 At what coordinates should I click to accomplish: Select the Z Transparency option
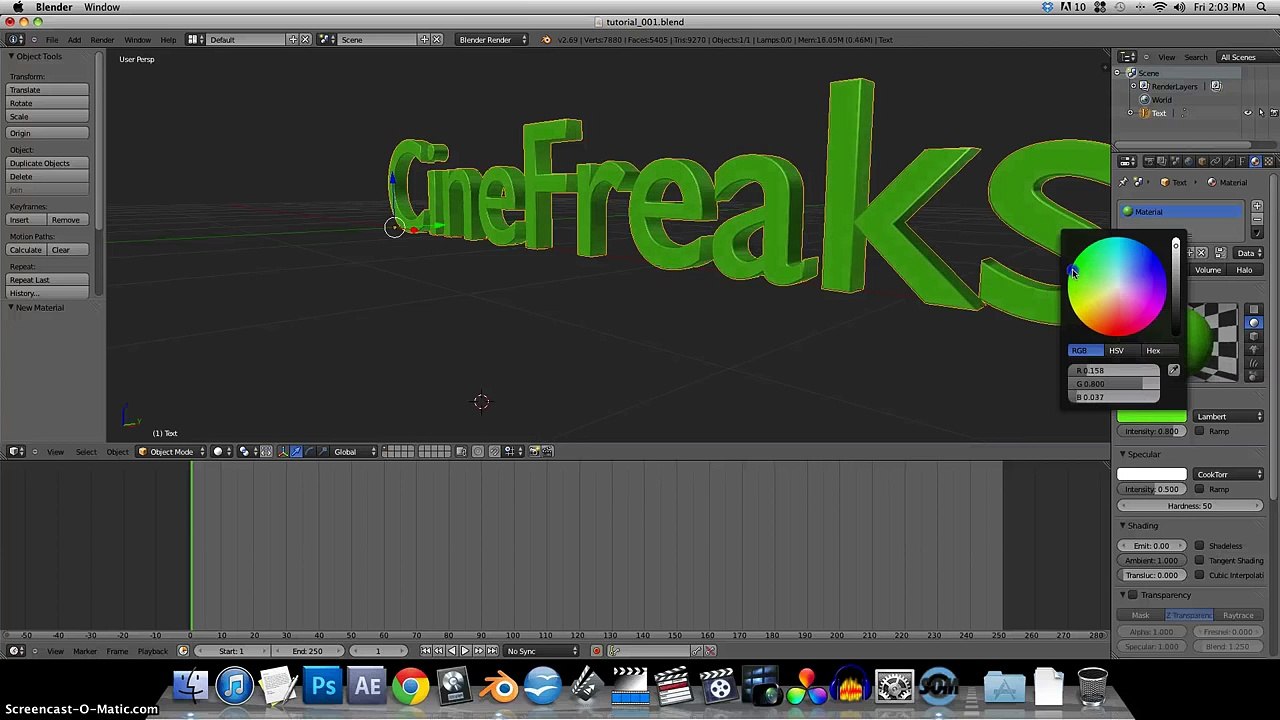tap(1189, 615)
